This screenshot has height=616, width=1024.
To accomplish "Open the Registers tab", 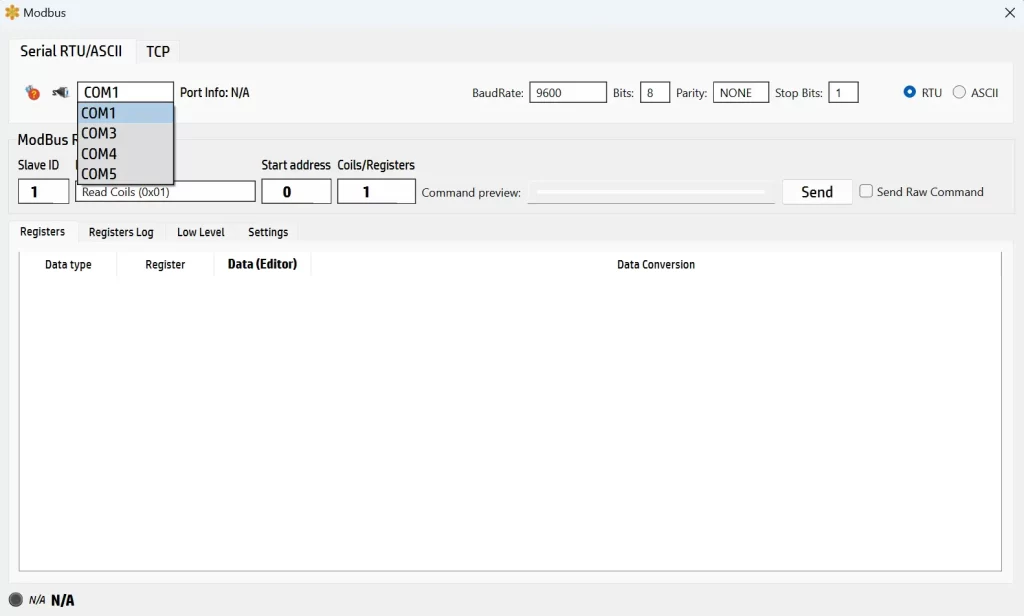I will 42,232.
